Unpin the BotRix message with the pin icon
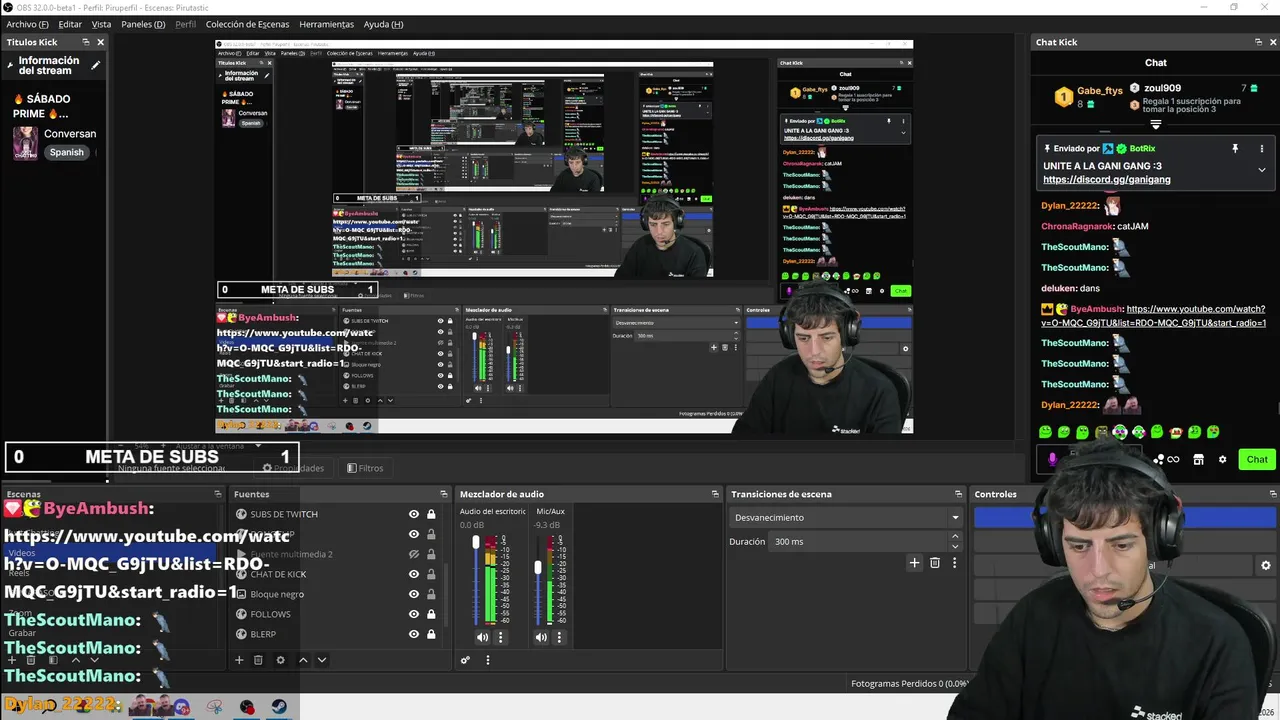 pyautogui.click(x=1235, y=148)
